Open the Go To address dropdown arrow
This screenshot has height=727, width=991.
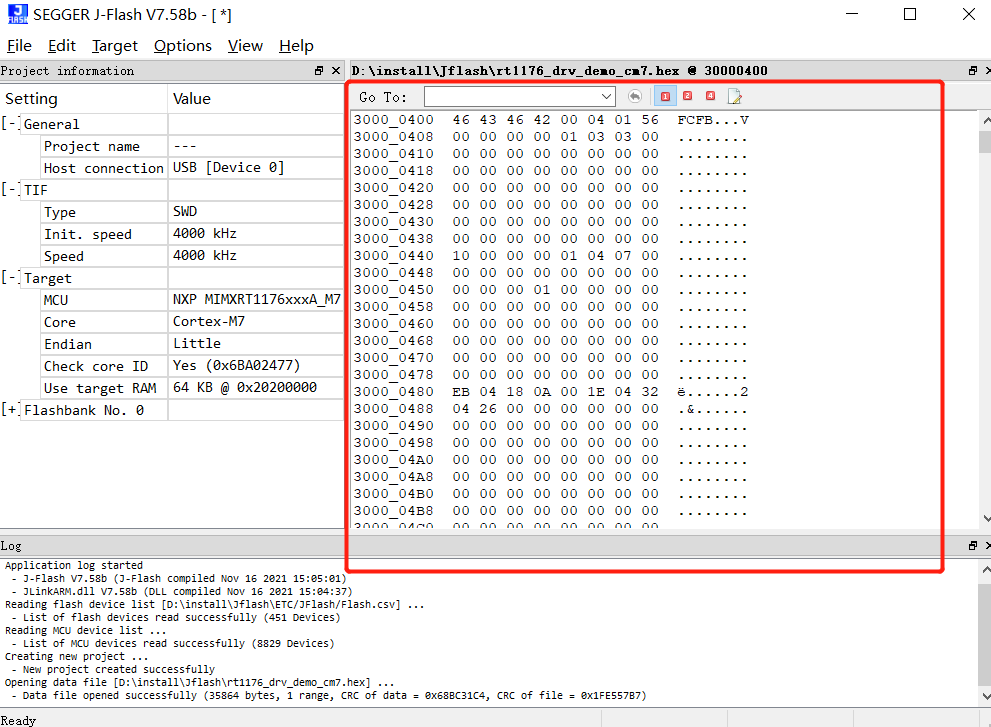607,97
